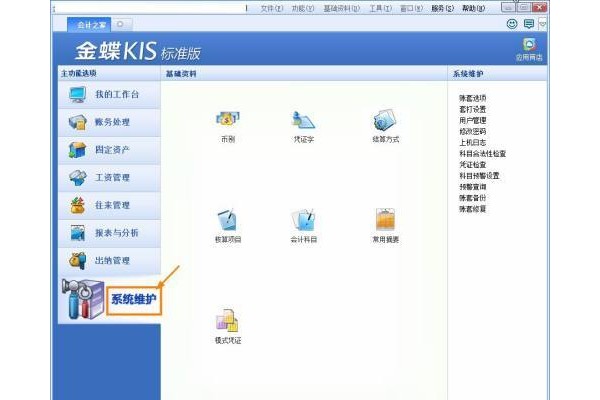Select 往来管理 in the sidebar
This screenshot has height=400, width=600.
(x=109, y=206)
